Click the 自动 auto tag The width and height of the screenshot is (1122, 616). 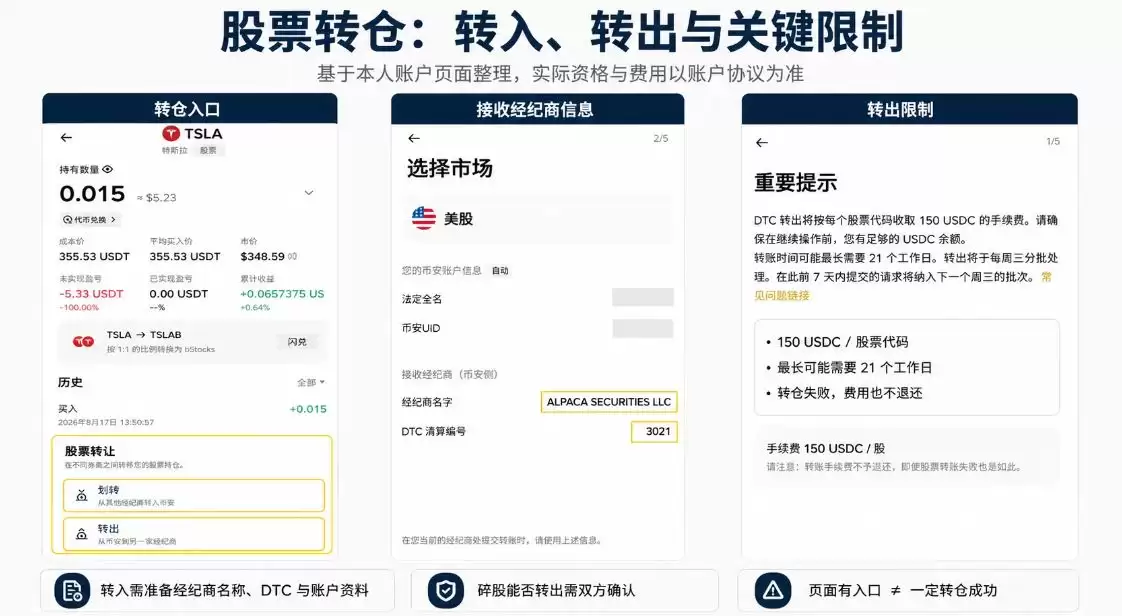500,270
